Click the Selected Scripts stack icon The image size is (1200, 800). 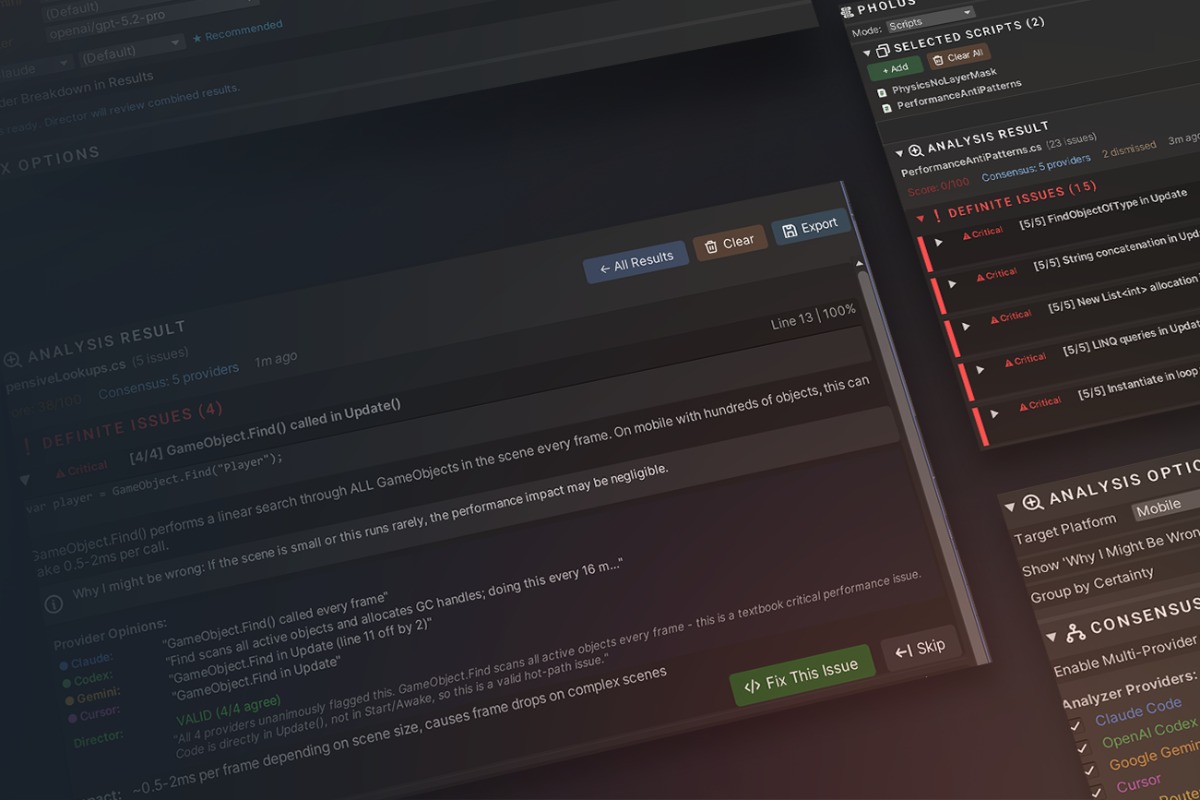click(x=882, y=50)
